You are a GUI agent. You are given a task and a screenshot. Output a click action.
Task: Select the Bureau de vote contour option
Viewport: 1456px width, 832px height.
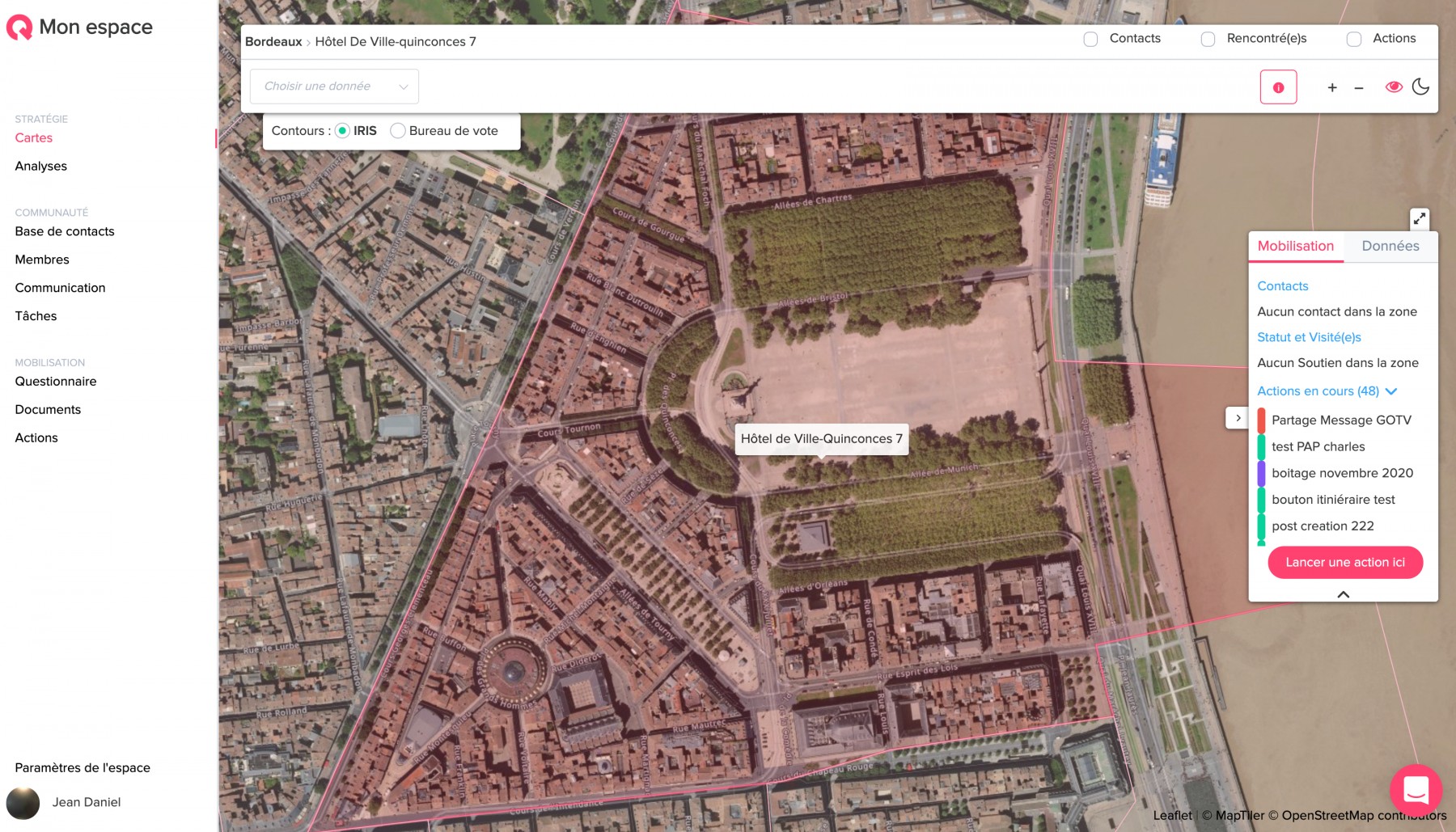click(398, 131)
